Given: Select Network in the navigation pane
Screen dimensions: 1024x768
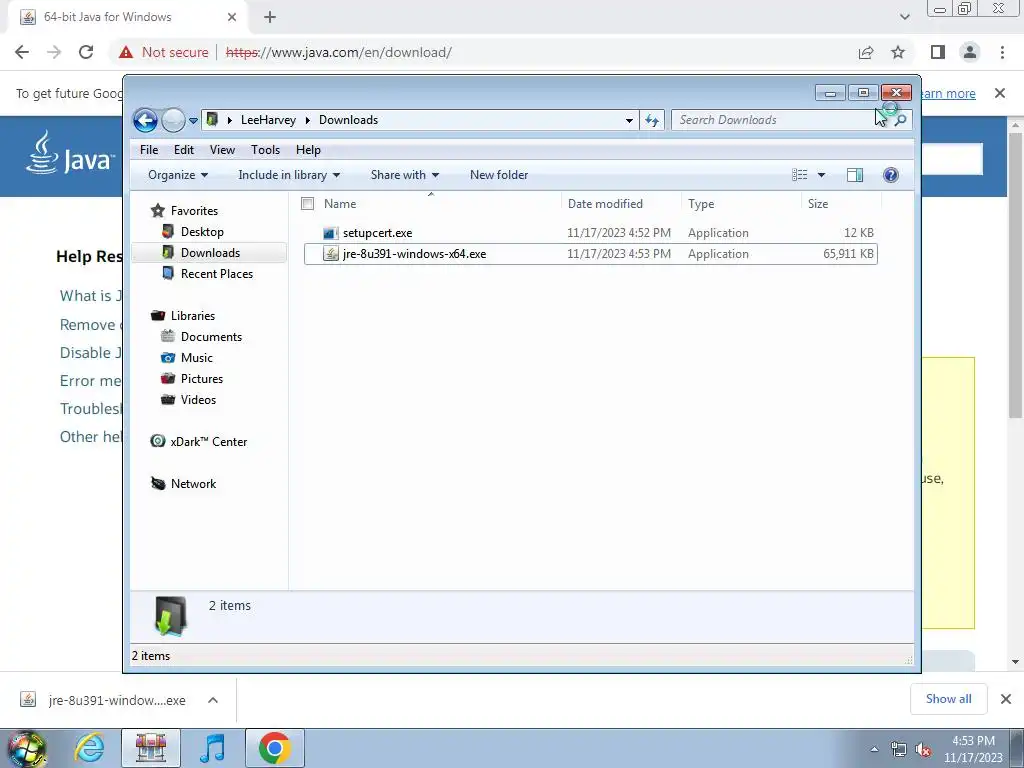Looking at the screenshot, I should click(193, 484).
